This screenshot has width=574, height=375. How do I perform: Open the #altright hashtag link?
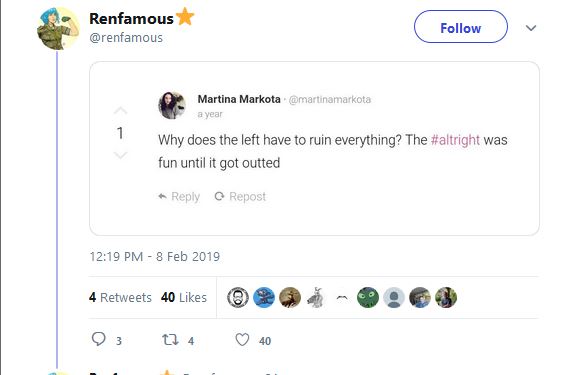(455, 140)
